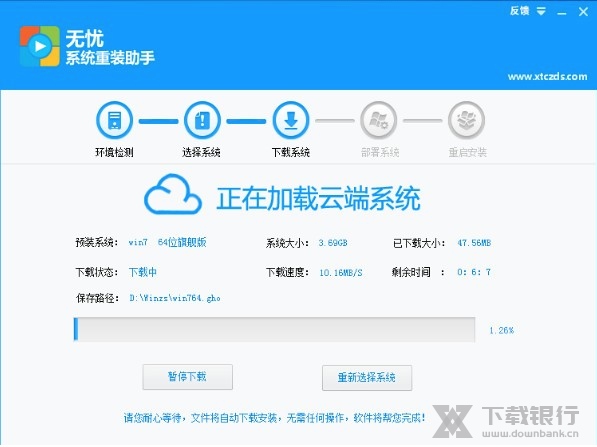
Task: Visit the www.xtczds.com website link
Action: point(548,77)
